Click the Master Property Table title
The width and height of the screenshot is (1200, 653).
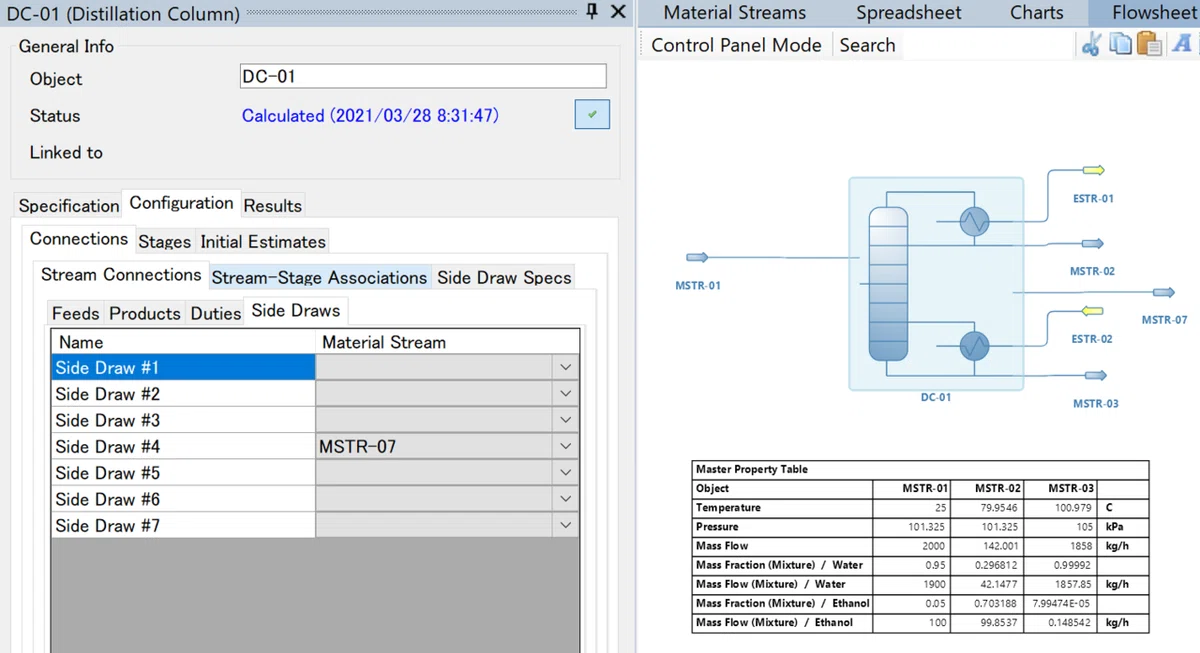click(x=752, y=469)
